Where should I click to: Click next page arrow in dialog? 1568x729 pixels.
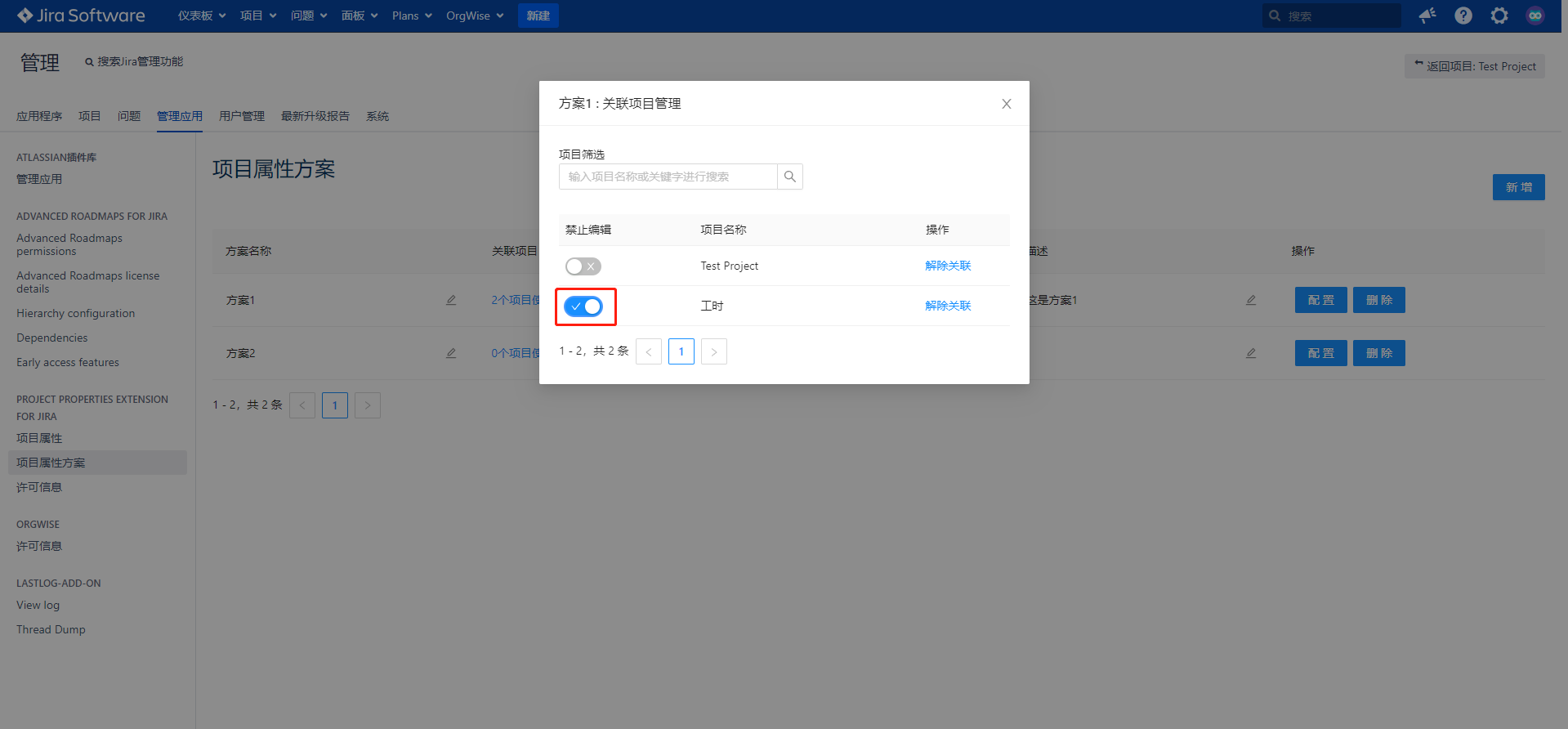[713, 352]
